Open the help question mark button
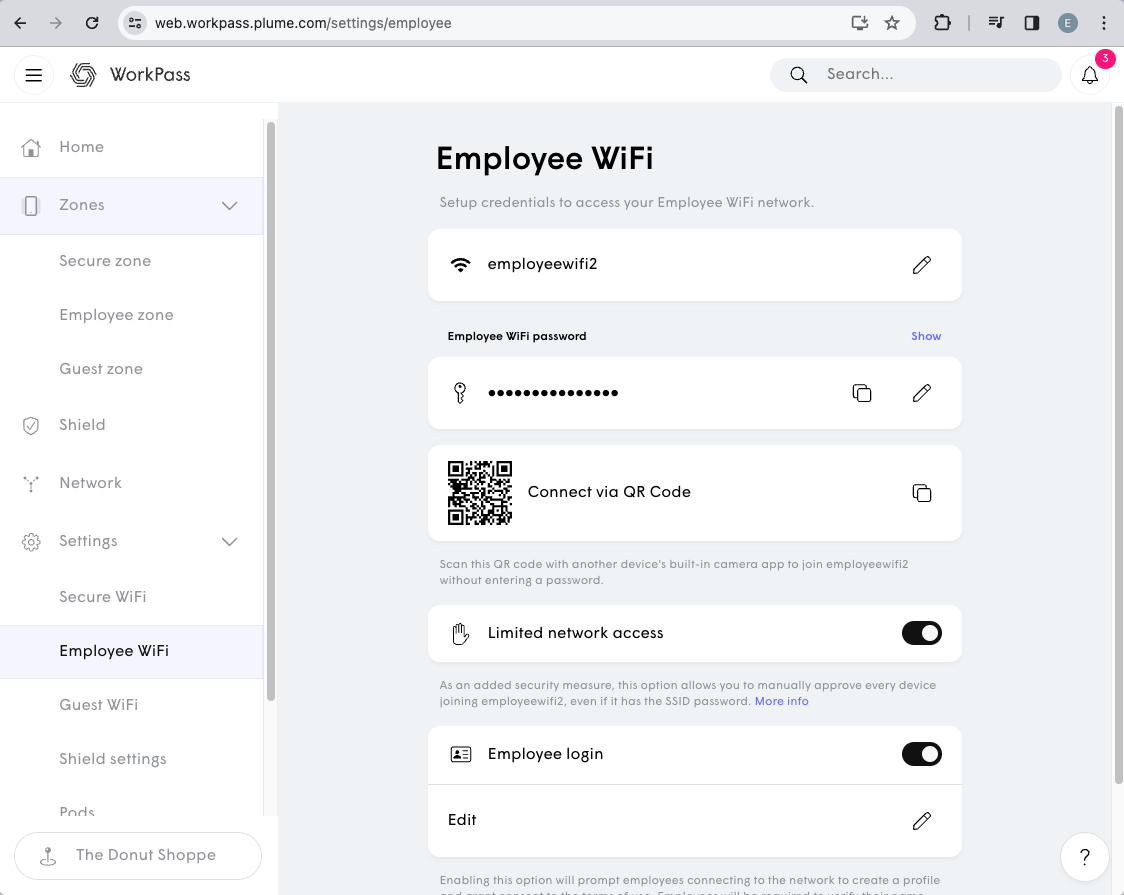The height and width of the screenshot is (895, 1124). coord(1085,856)
